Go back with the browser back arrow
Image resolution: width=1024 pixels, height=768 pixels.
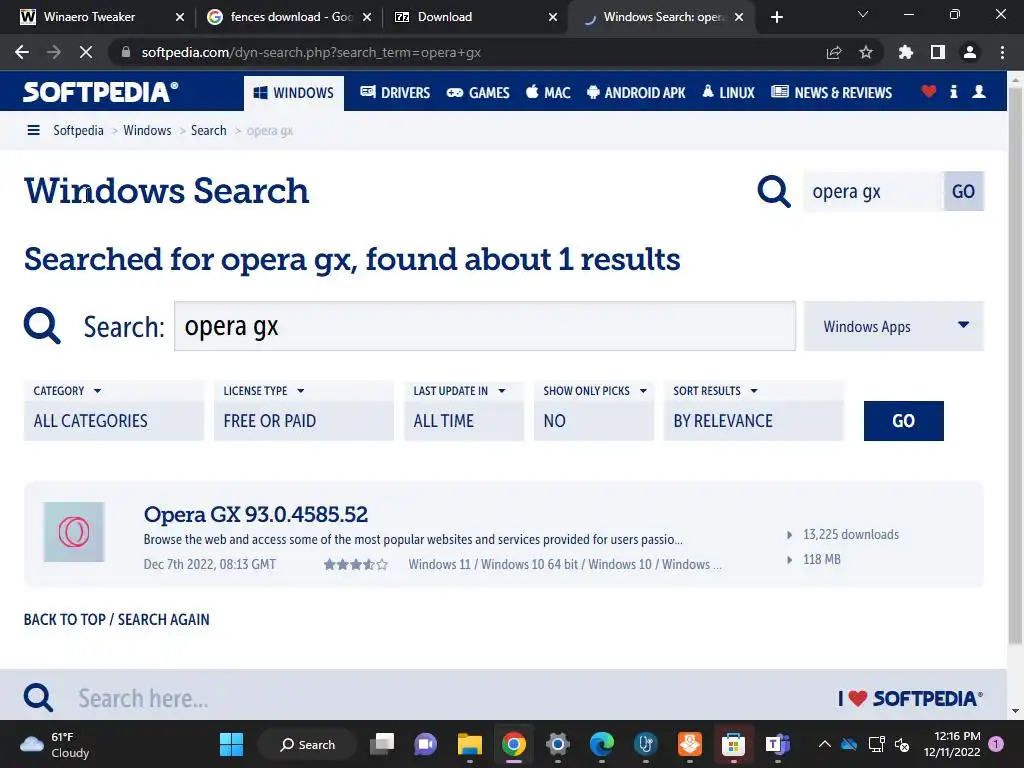(22, 52)
